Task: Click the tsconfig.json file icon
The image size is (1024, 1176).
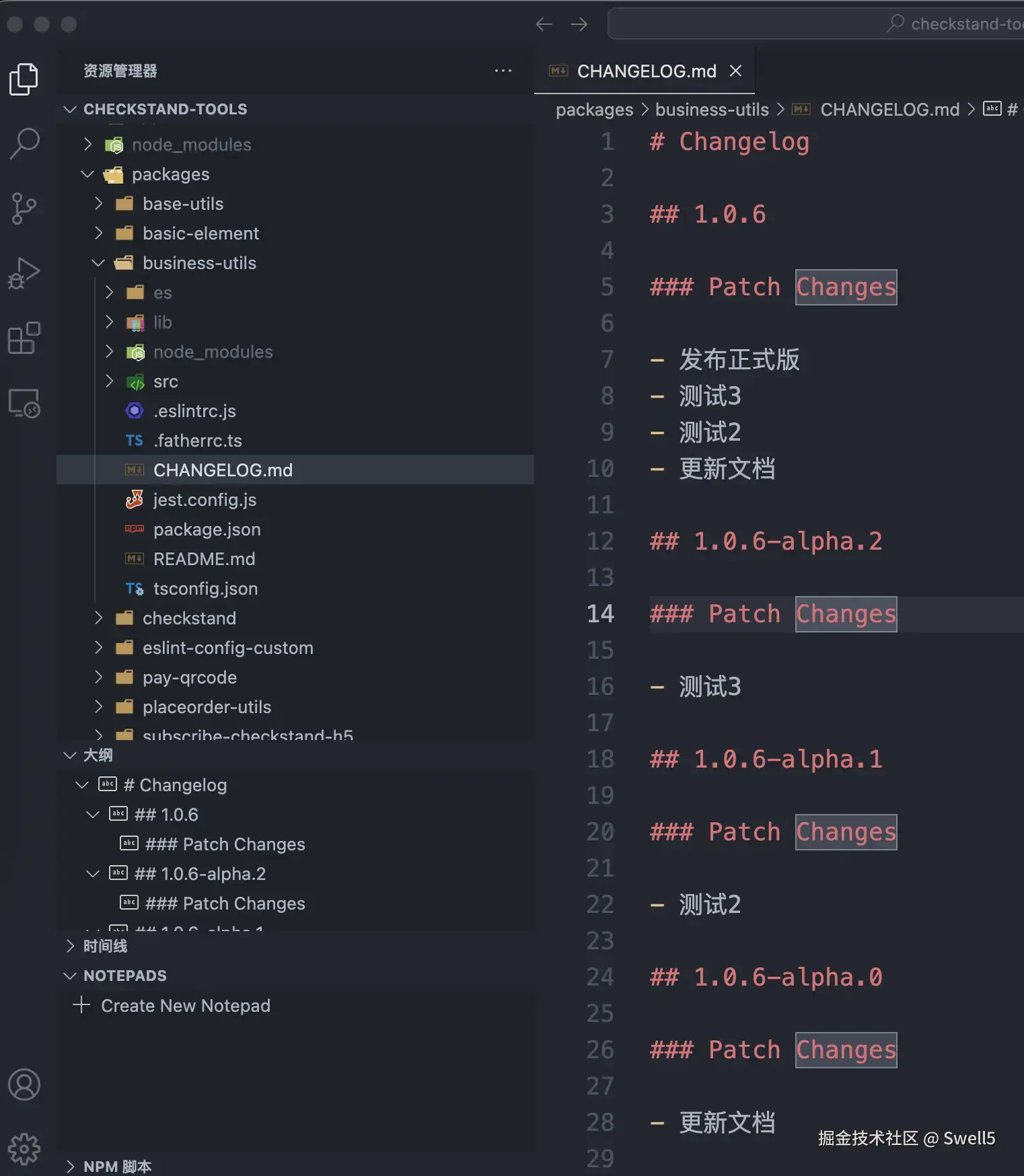Action: (135, 589)
